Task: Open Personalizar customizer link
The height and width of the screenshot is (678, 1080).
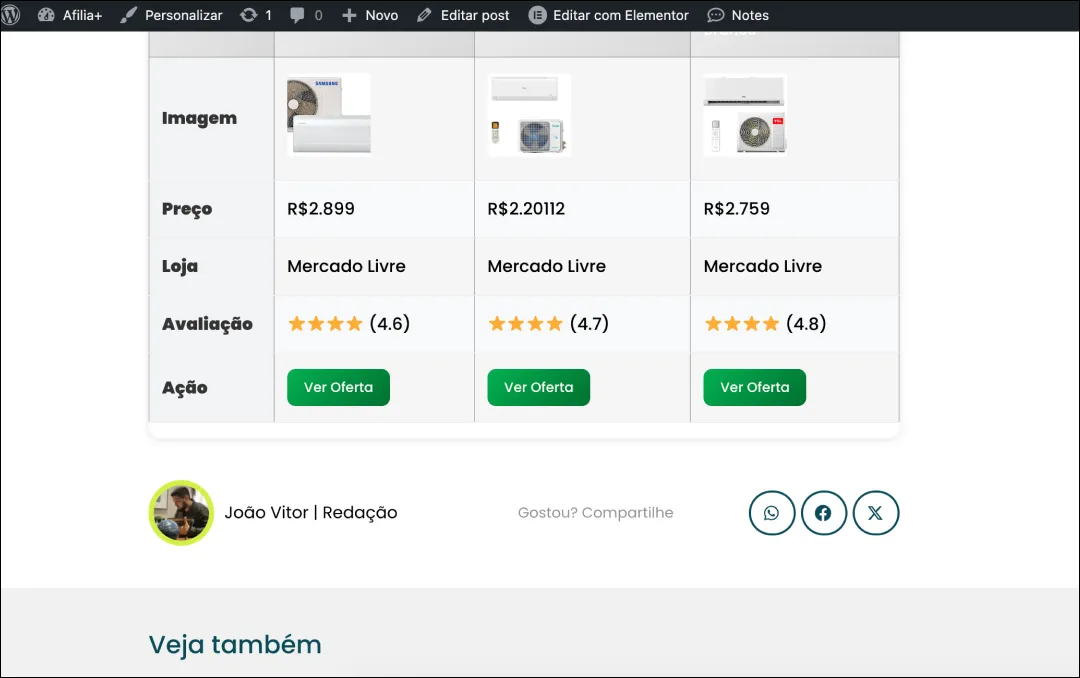Action: (171, 15)
